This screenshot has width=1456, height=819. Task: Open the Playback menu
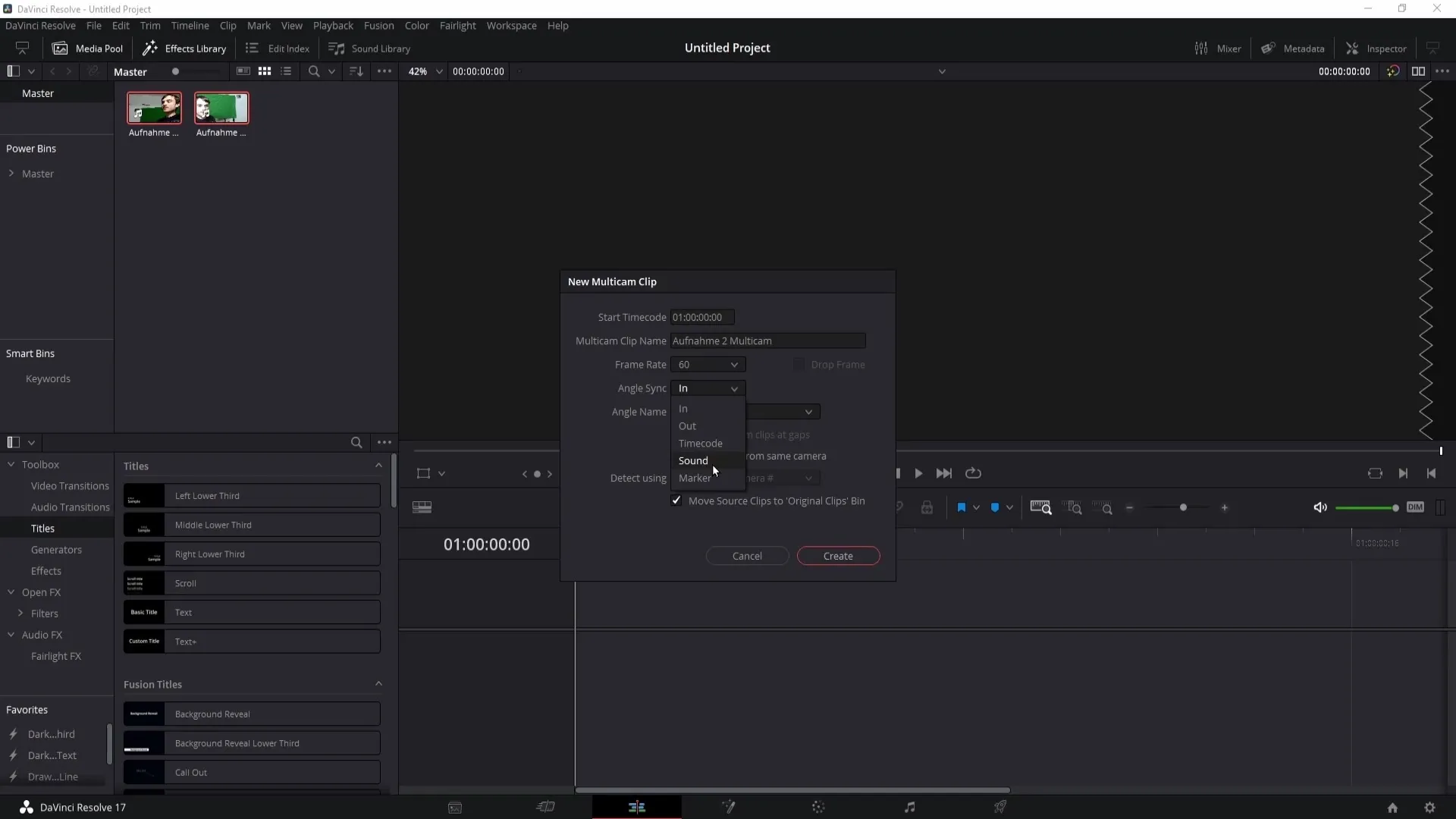coord(333,25)
